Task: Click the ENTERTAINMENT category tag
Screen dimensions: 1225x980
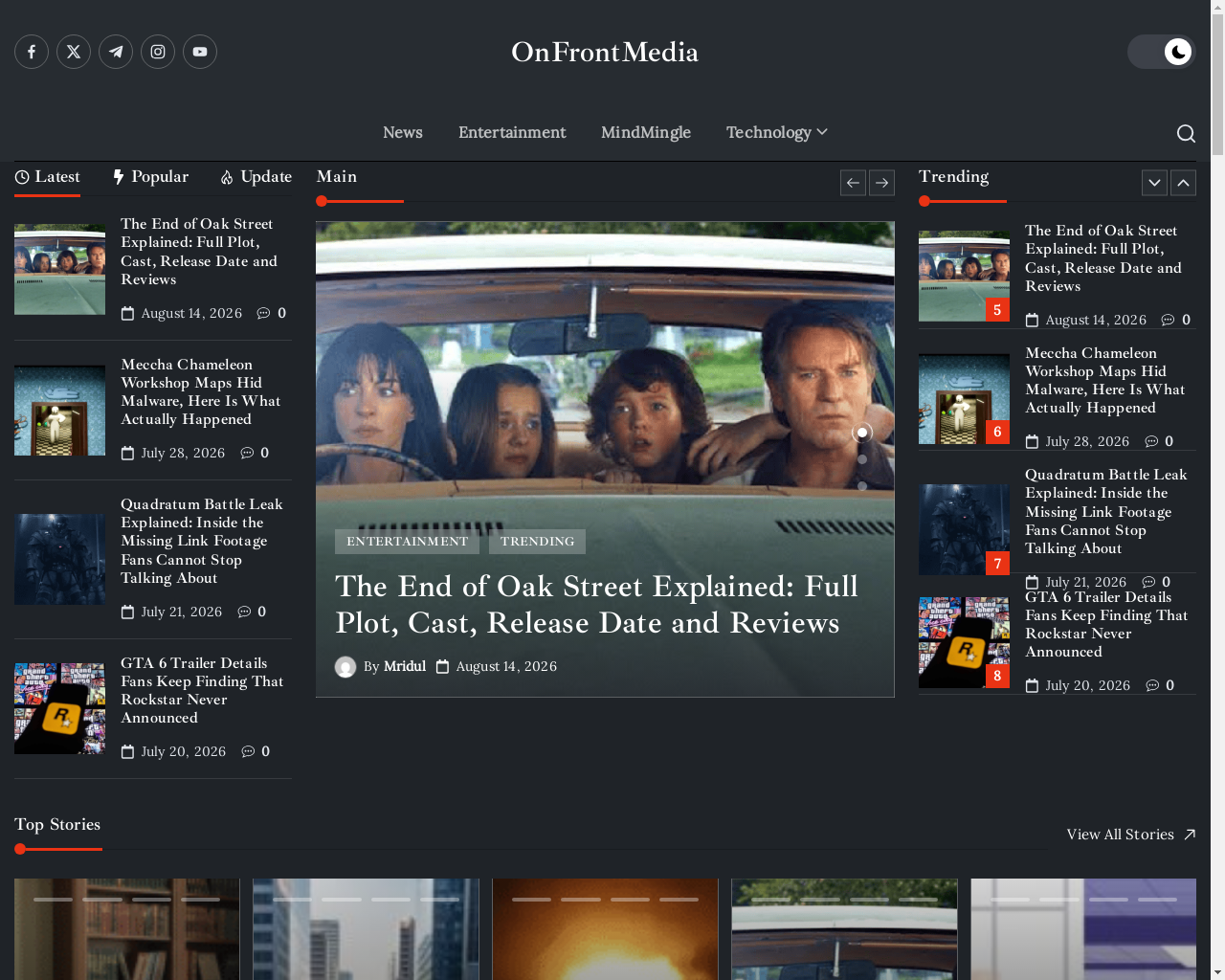Action: pos(407,542)
